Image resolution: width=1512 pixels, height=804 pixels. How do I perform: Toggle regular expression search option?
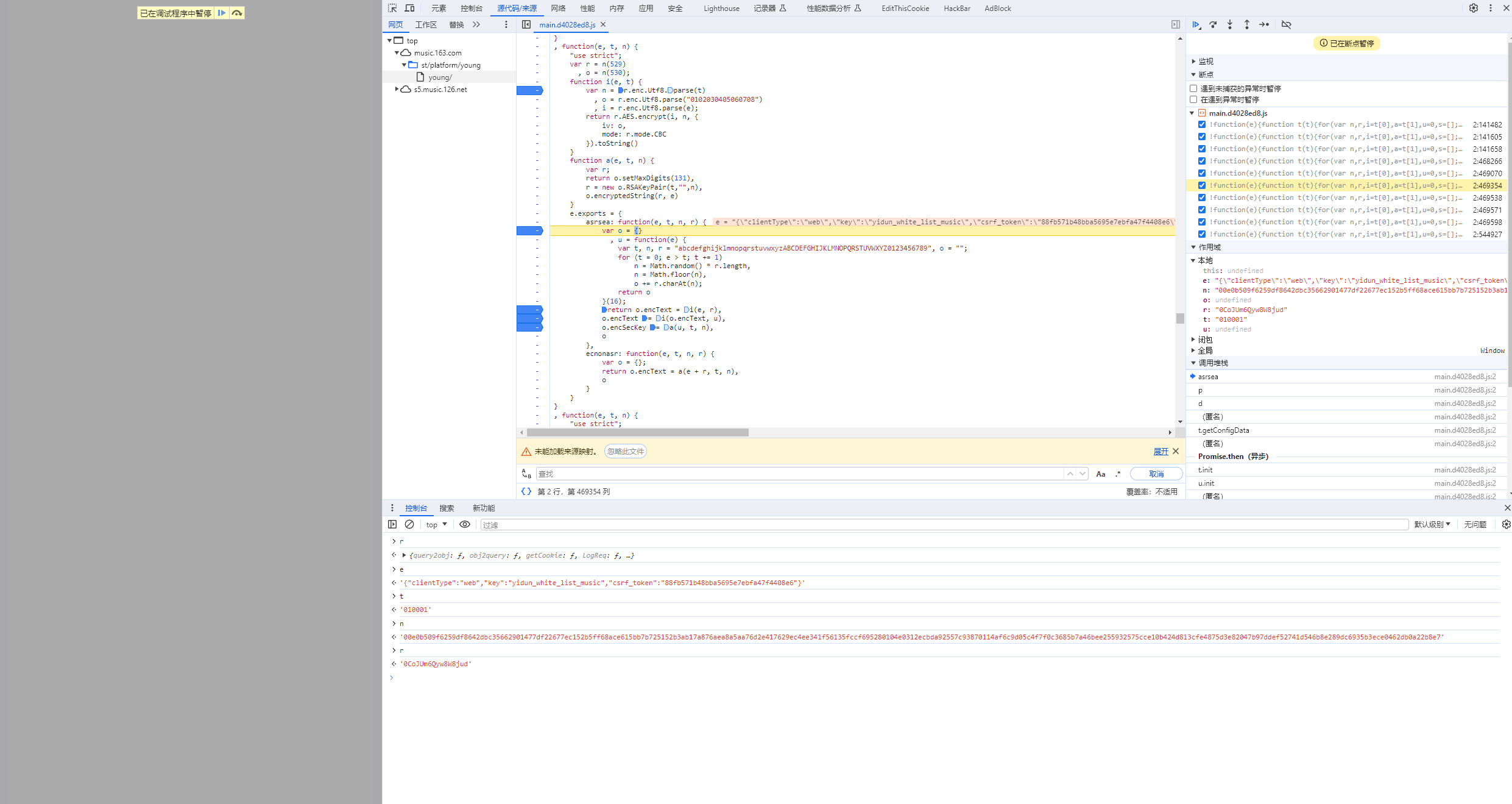1118,474
